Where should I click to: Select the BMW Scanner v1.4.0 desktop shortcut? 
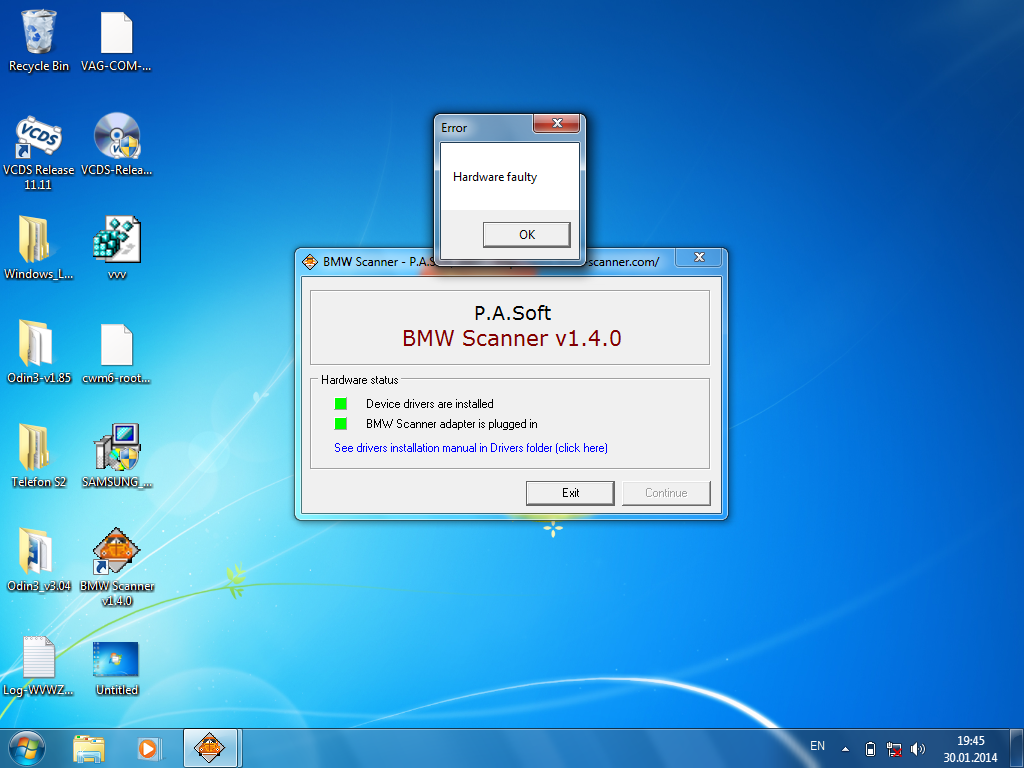pyautogui.click(x=116, y=567)
